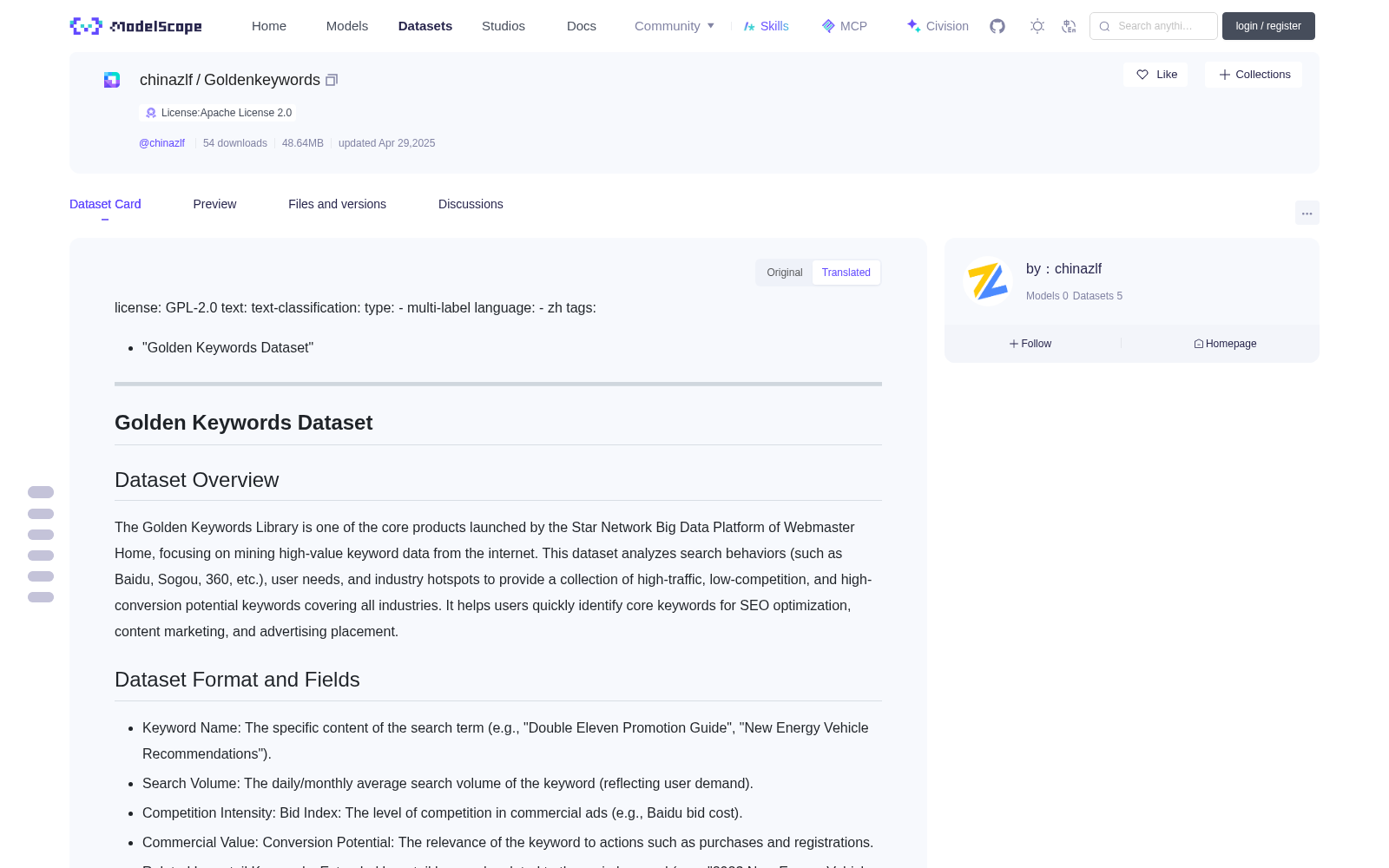1389x868 pixels.
Task: Click the dataset cube icon
Action: pos(112,80)
